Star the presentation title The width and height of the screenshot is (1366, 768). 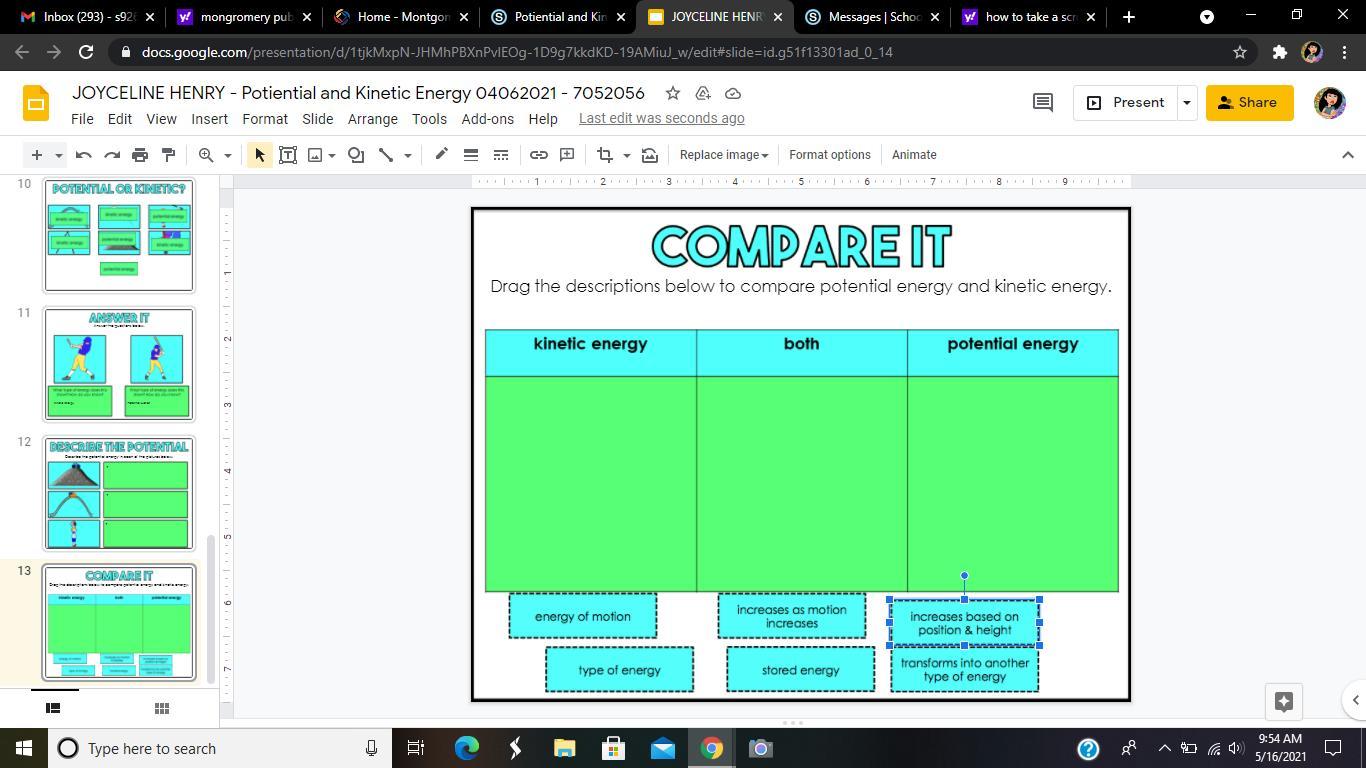pyautogui.click(x=673, y=93)
